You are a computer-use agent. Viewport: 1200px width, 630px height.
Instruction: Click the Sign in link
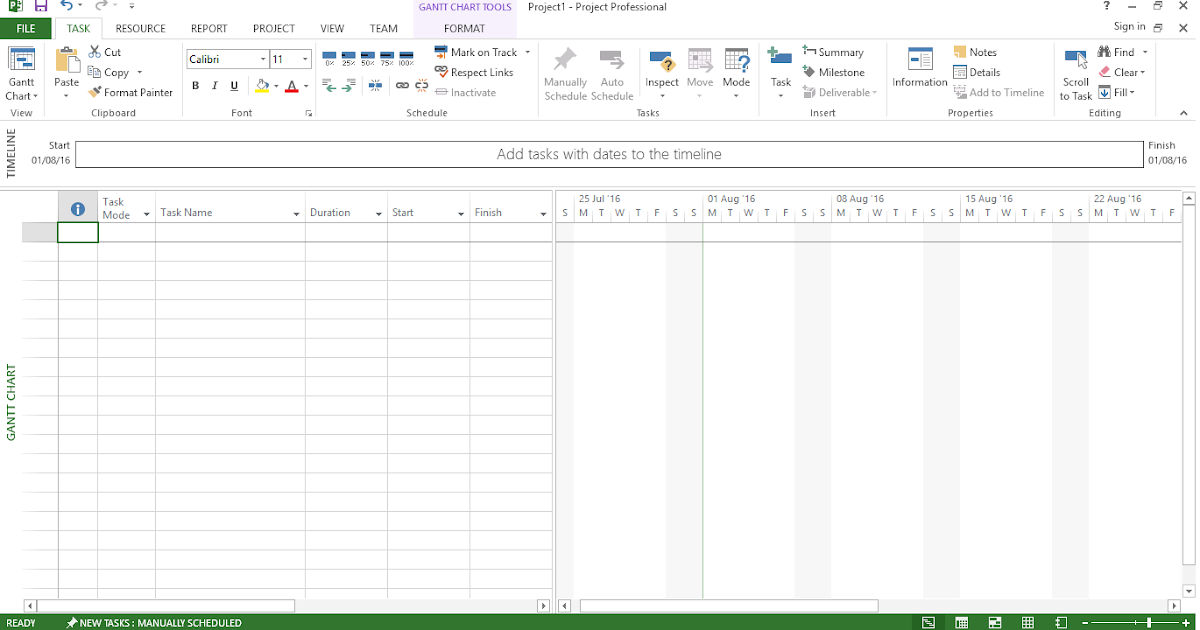tap(1129, 27)
